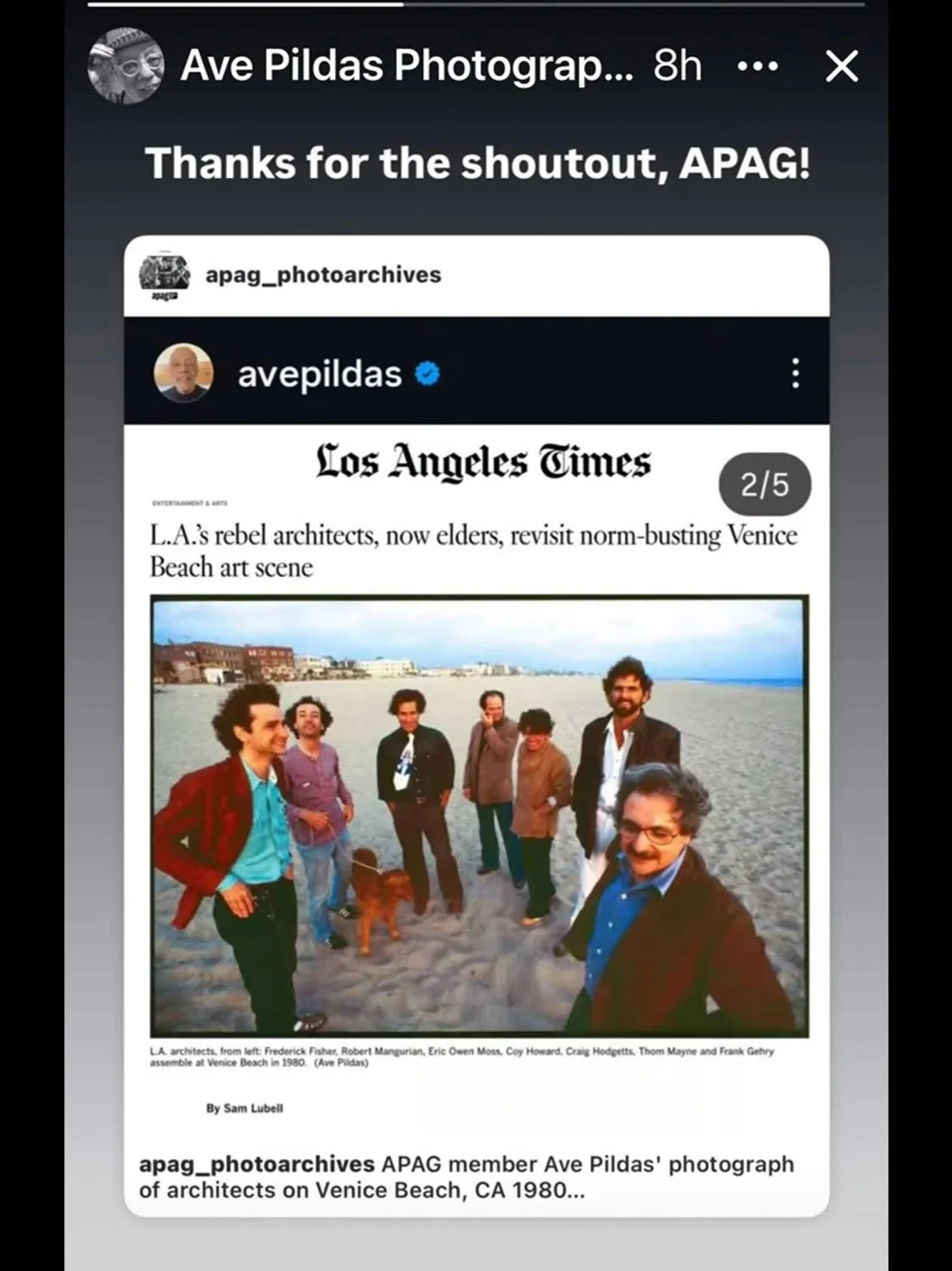Tap the Ave Pildas Photography account name
Viewport: 952px width, 1271px height.
407,66
